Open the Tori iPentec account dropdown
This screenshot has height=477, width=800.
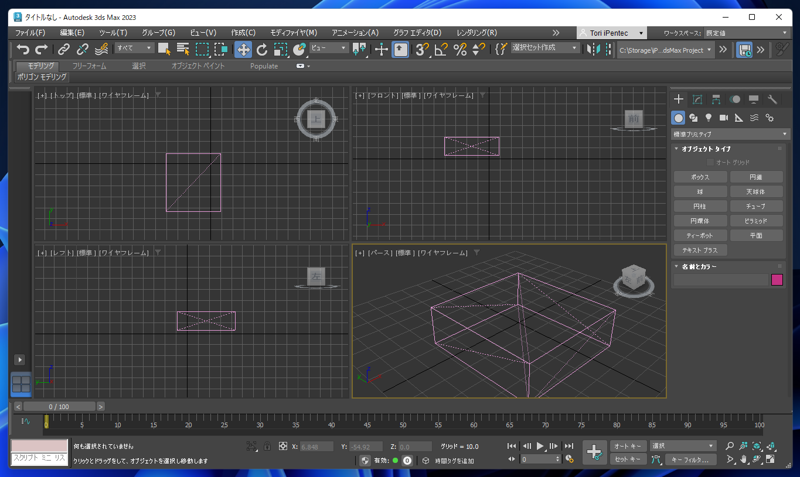pos(612,33)
